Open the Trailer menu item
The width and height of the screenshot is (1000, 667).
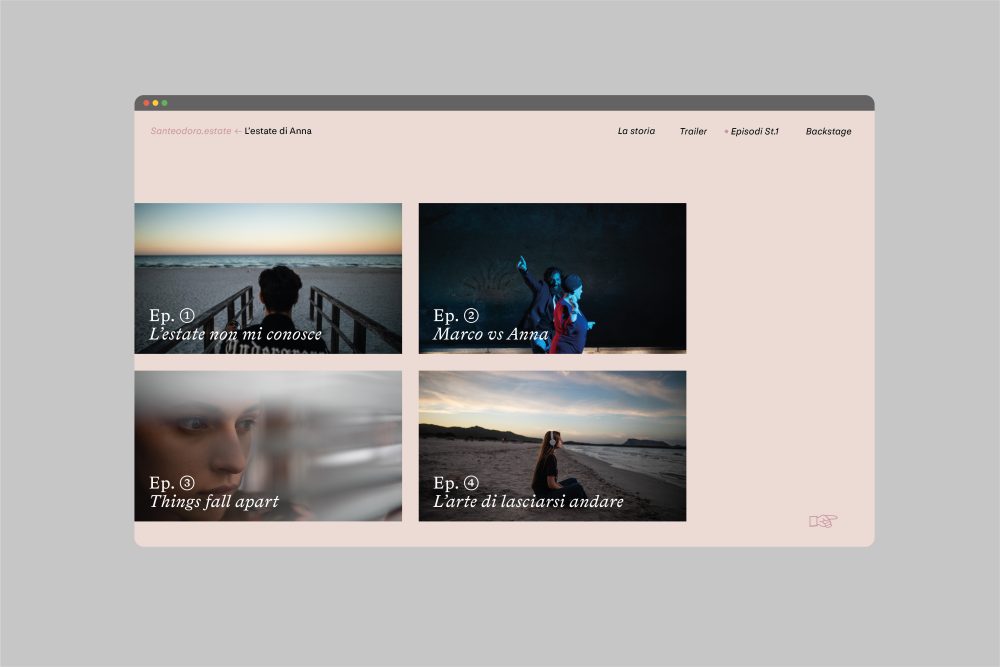[693, 131]
